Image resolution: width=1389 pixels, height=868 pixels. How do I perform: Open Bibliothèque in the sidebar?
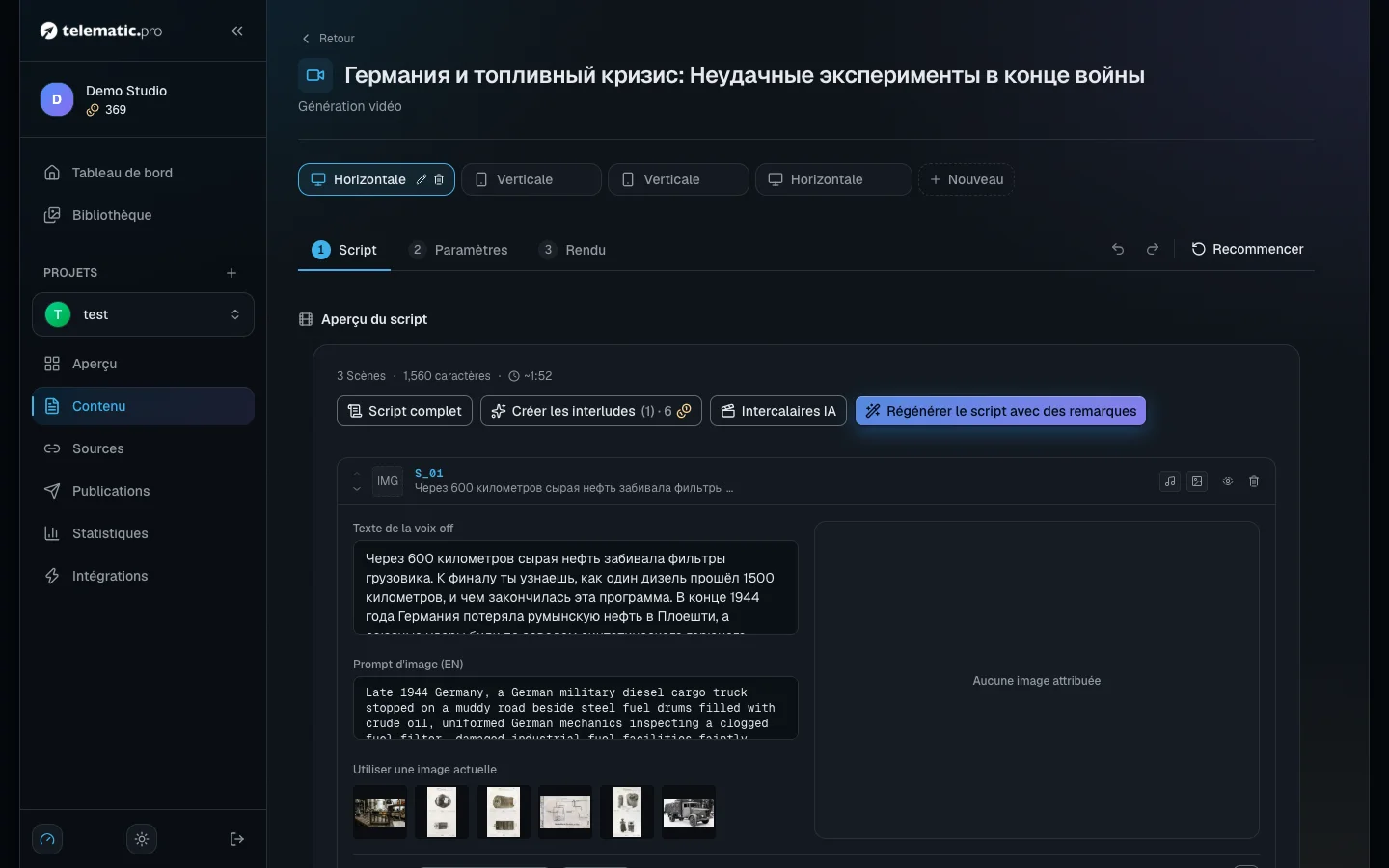pos(143,215)
